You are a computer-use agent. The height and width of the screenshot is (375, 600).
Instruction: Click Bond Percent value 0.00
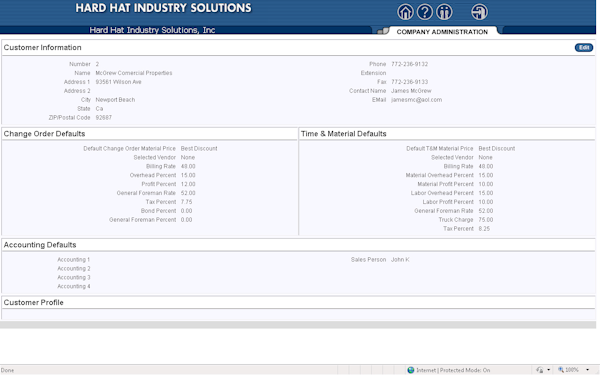(x=186, y=211)
